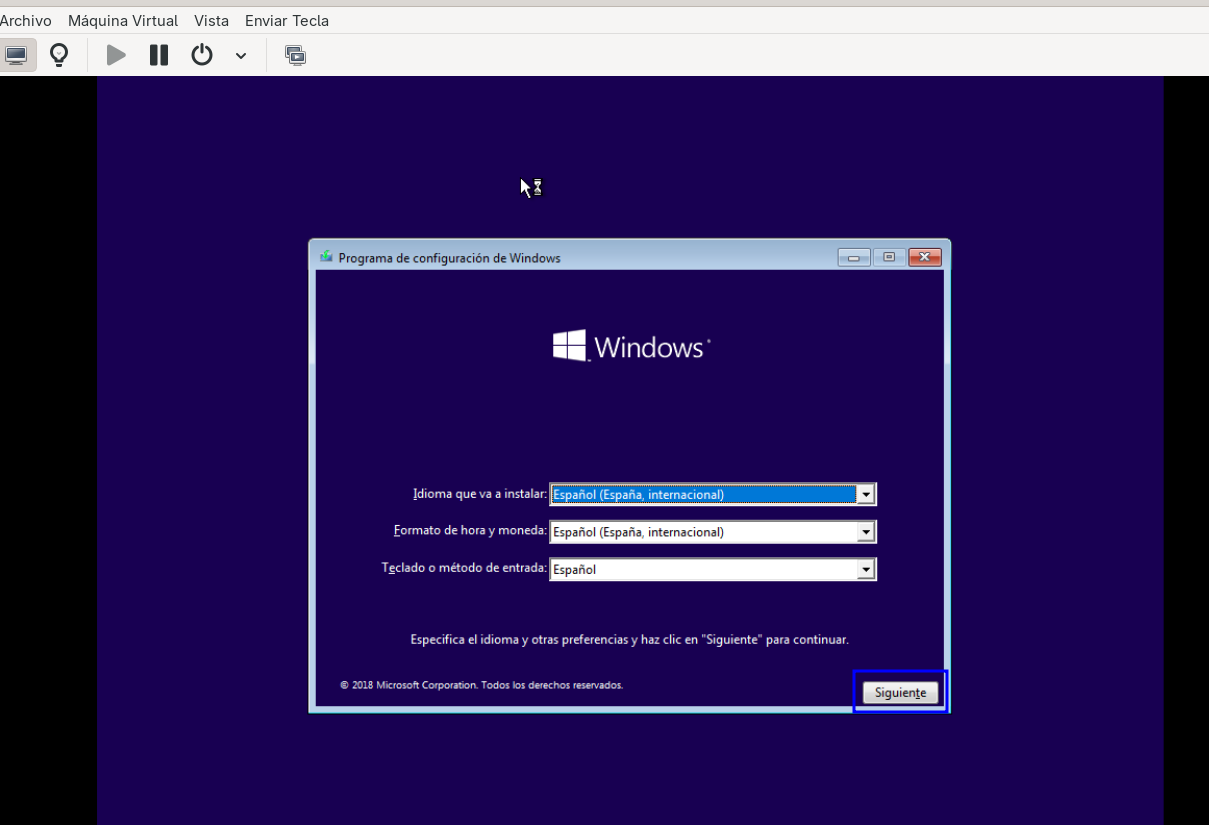Open 'Idioma que va a instalar' dropdown
This screenshot has width=1209, height=825.
[x=713, y=494]
